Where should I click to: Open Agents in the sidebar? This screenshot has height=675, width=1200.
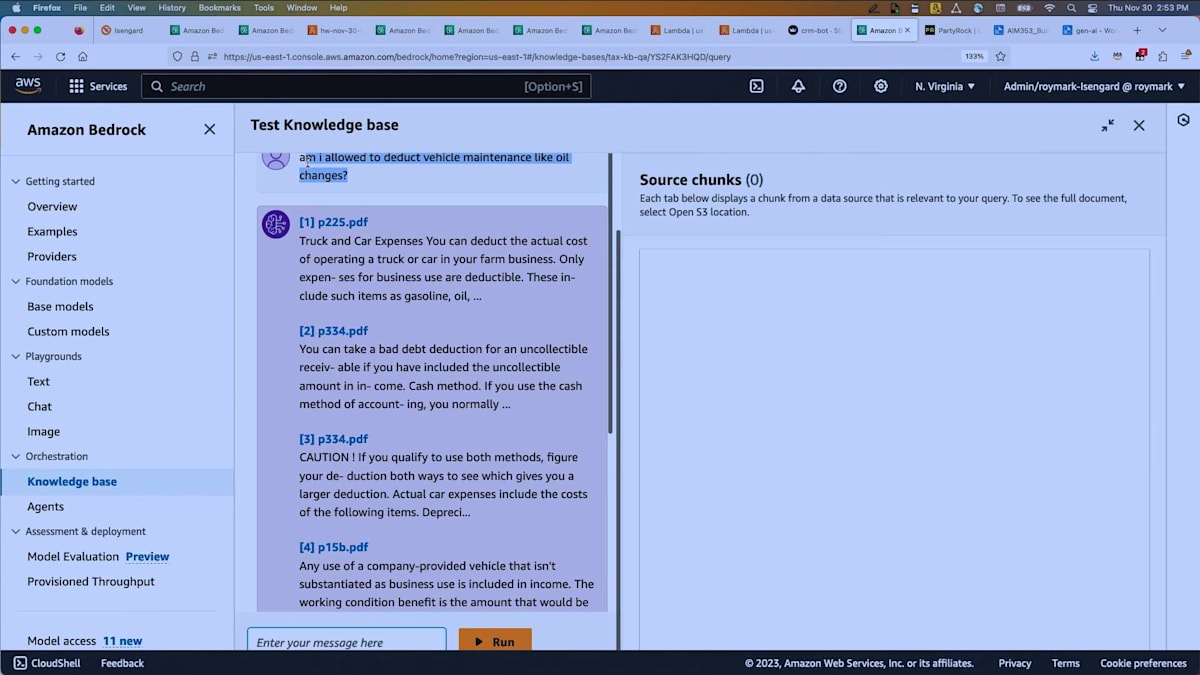[45, 506]
